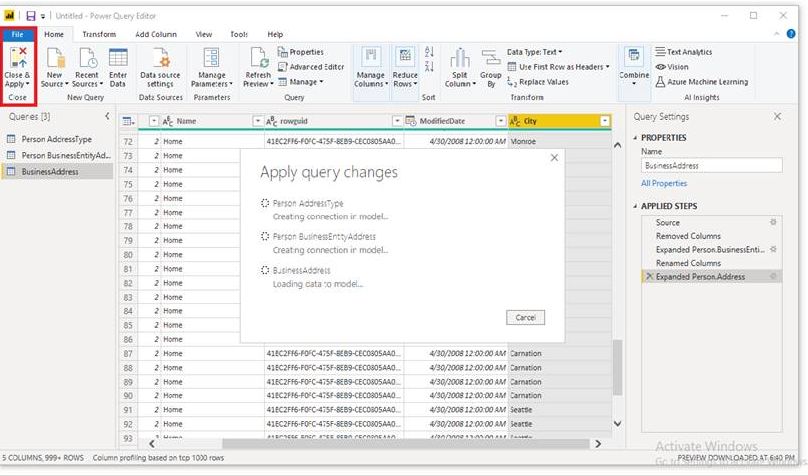Close the Query Settings pane
The height and width of the screenshot is (476, 808).
tap(777, 116)
